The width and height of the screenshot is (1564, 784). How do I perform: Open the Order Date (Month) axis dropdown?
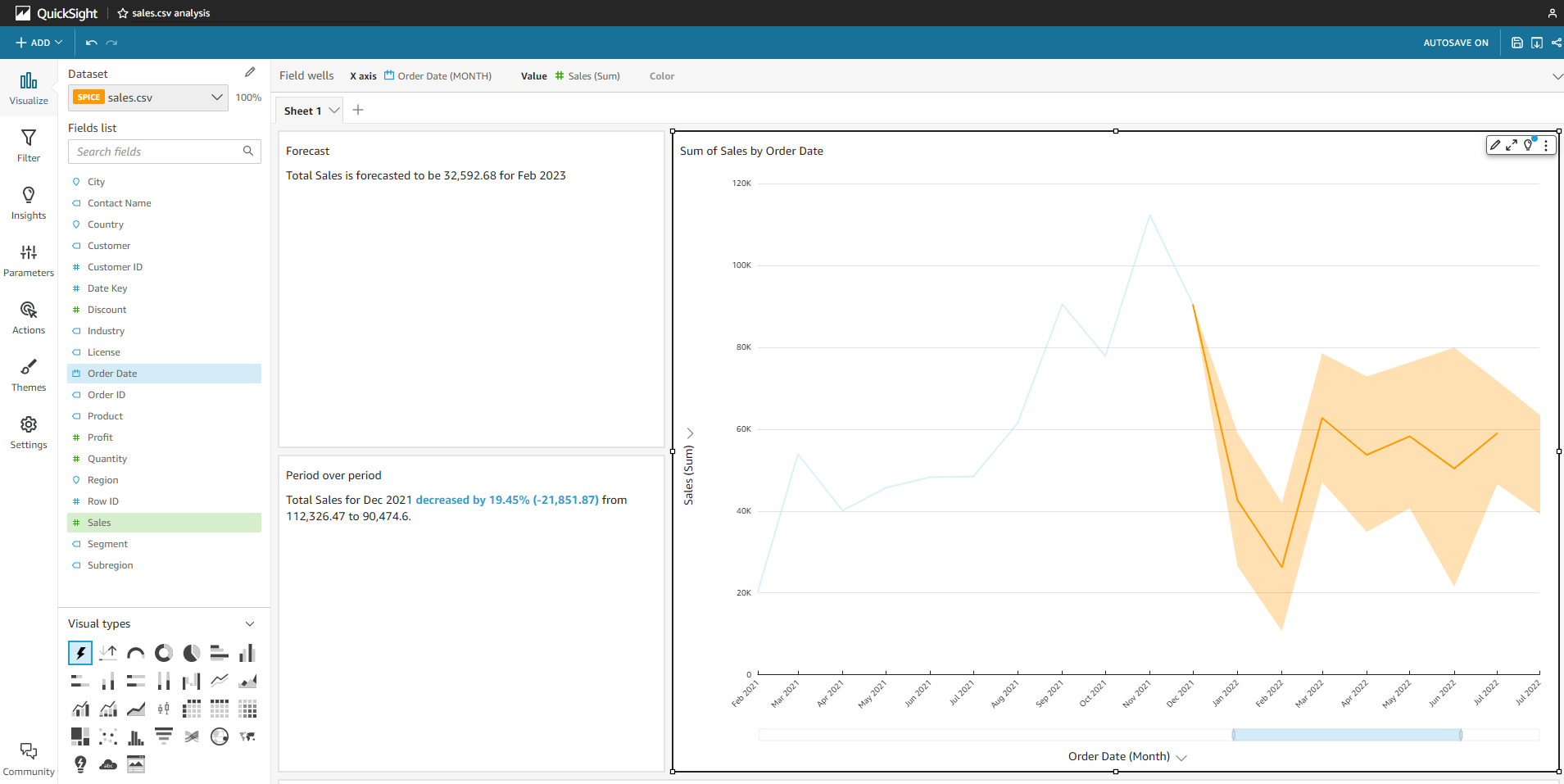pyautogui.click(x=1181, y=757)
